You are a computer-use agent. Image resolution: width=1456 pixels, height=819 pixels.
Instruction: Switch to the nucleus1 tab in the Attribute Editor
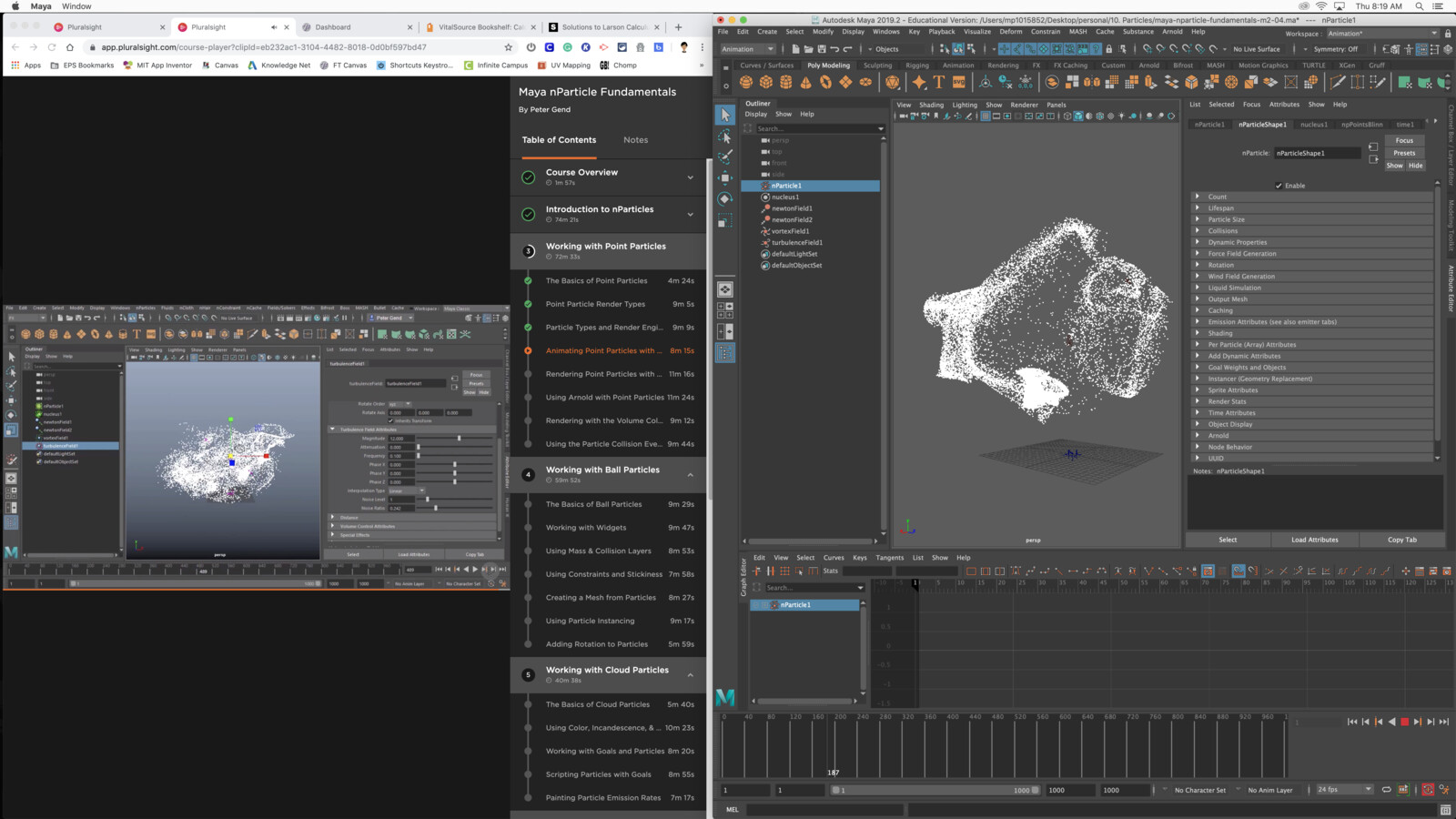(x=1313, y=124)
